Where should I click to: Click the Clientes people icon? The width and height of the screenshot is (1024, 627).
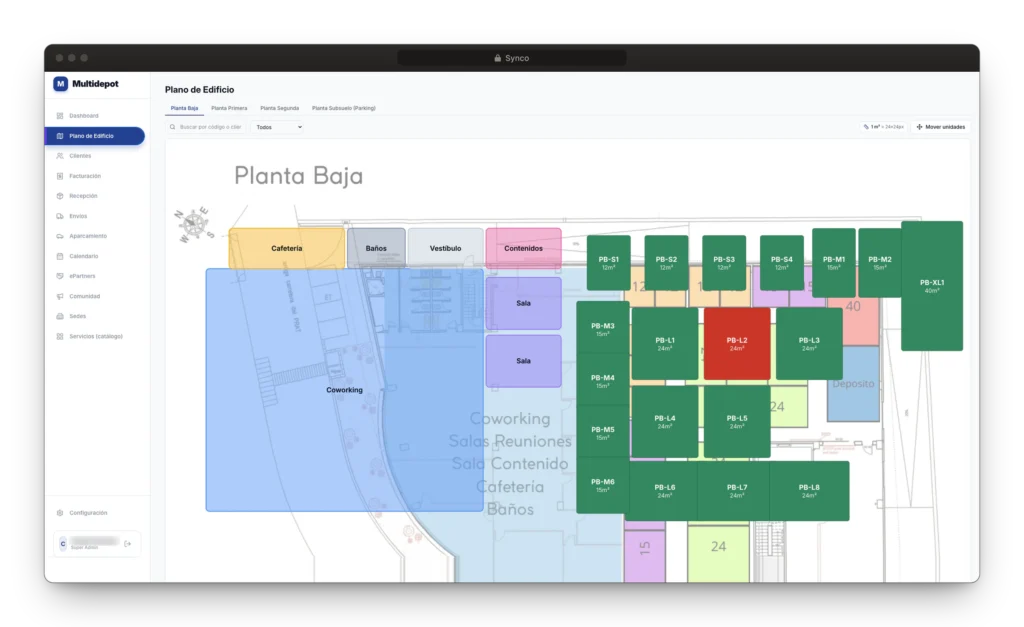pyautogui.click(x=60, y=156)
